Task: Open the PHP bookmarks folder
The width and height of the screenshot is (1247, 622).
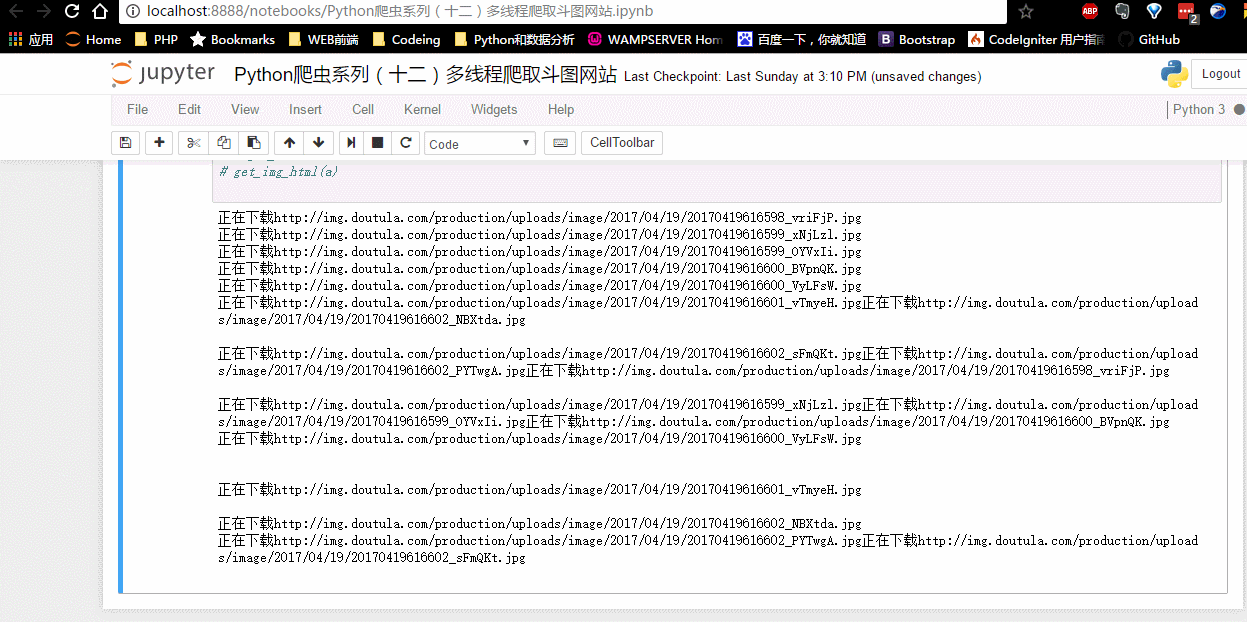Action: pyautogui.click(x=155, y=40)
